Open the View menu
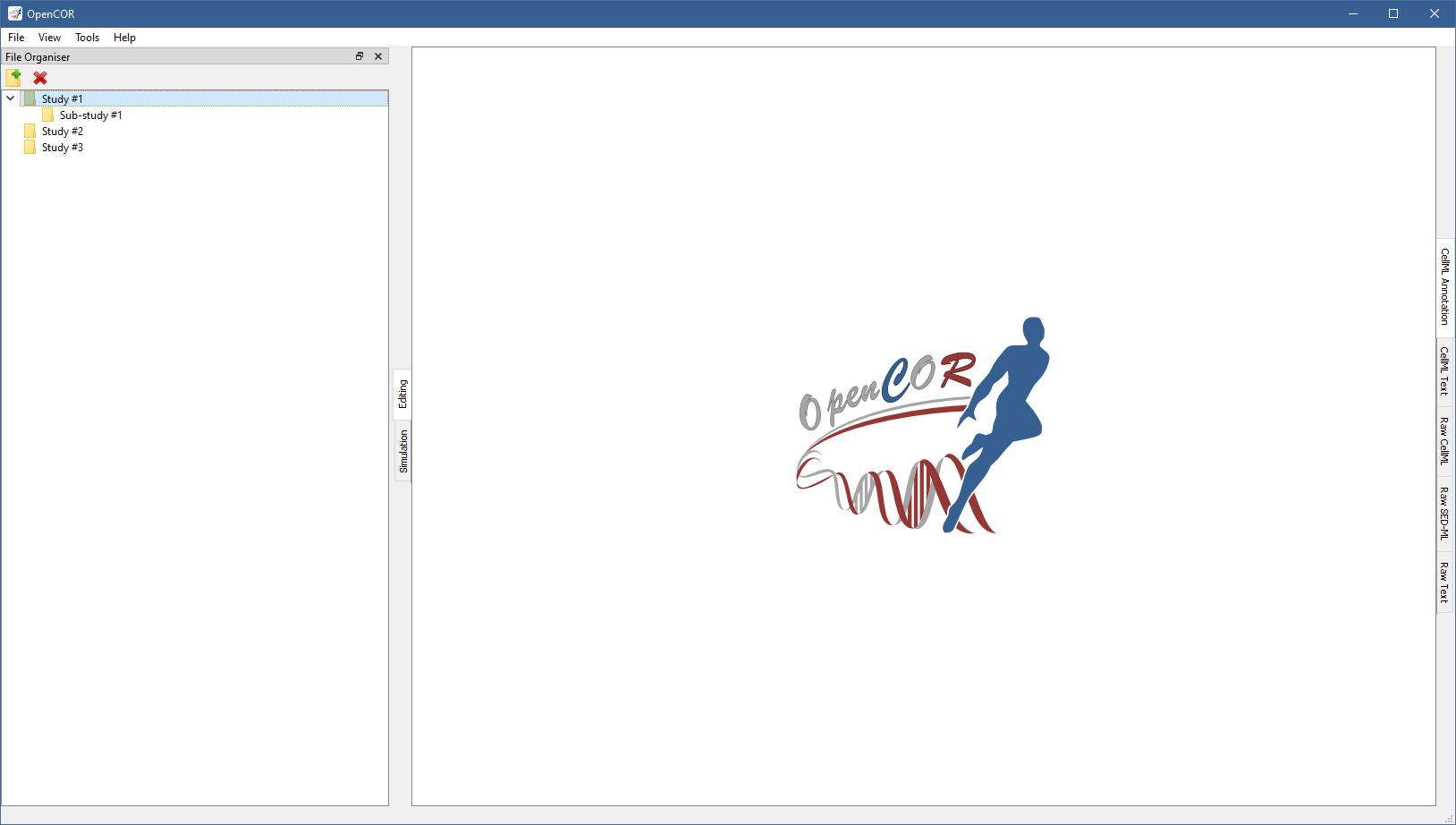This screenshot has width=1456, height=825. point(49,38)
